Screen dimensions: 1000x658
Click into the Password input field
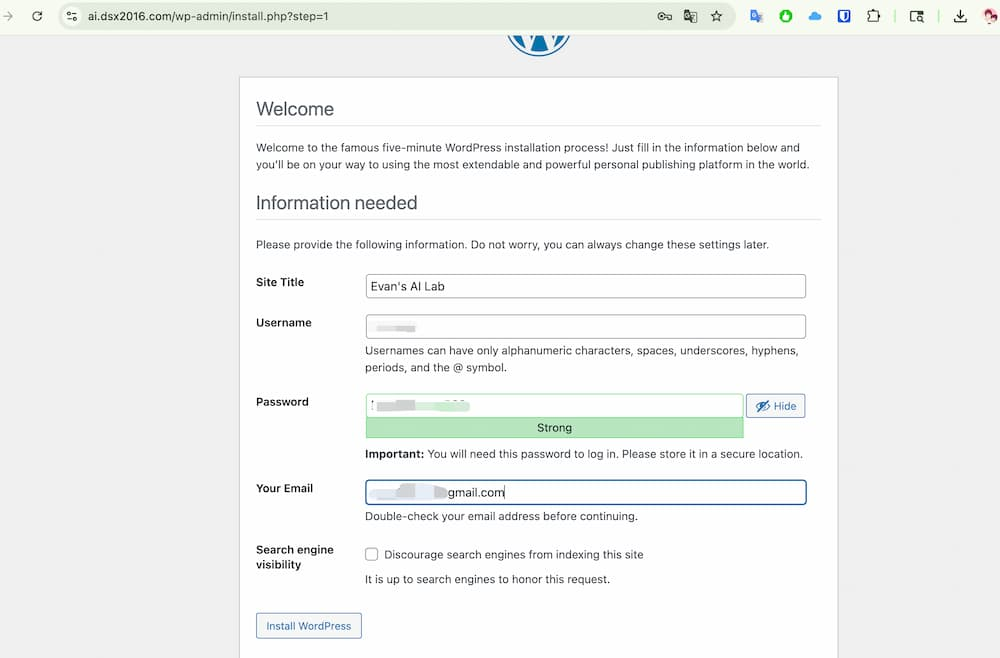click(554, 406)
